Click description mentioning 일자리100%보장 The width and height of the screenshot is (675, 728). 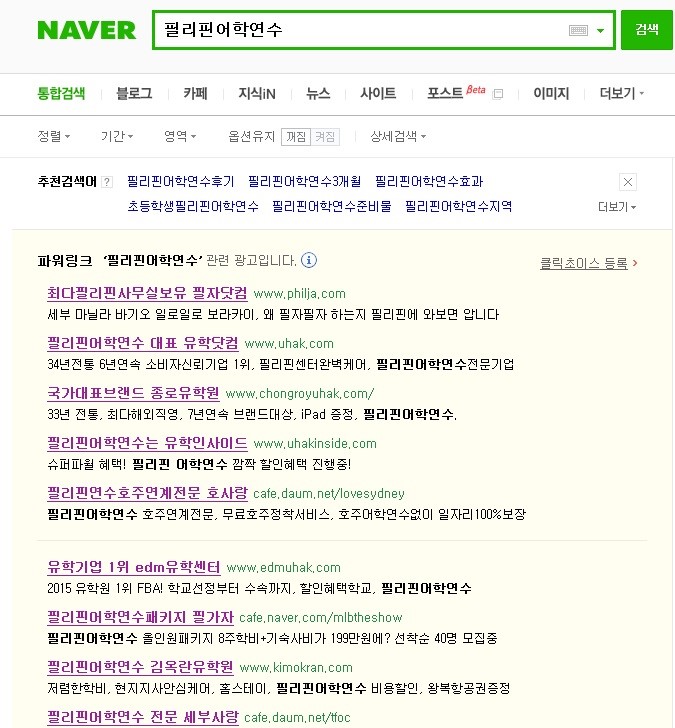point(286,514)
